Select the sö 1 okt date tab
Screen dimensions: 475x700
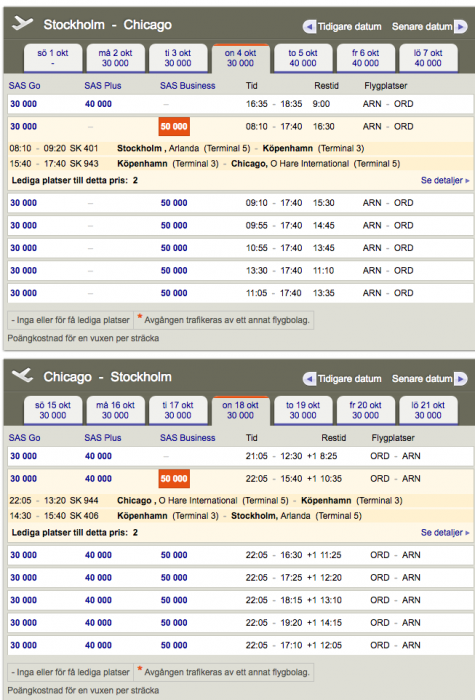(53, 58)
